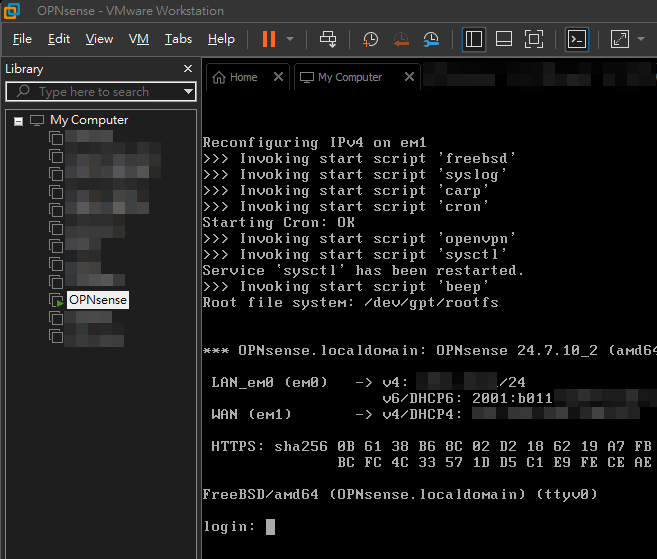Image resolution: width=657 pixels, height=559 pixels.
Task: Open the Edit menu
Action: point(59,39)
